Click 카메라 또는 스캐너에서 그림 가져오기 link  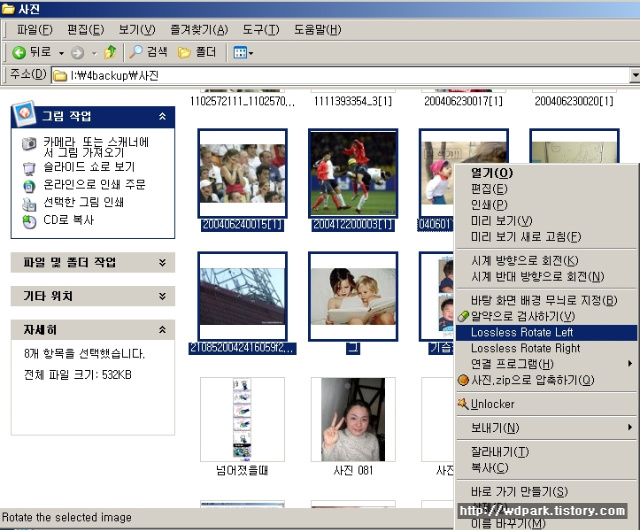[x=96, y=147]
